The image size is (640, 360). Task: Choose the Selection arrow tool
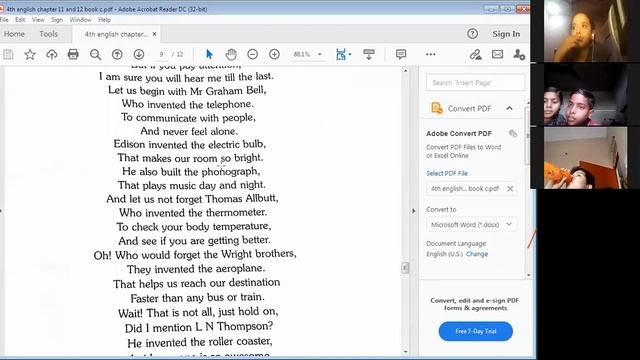[x=209, y=54]
